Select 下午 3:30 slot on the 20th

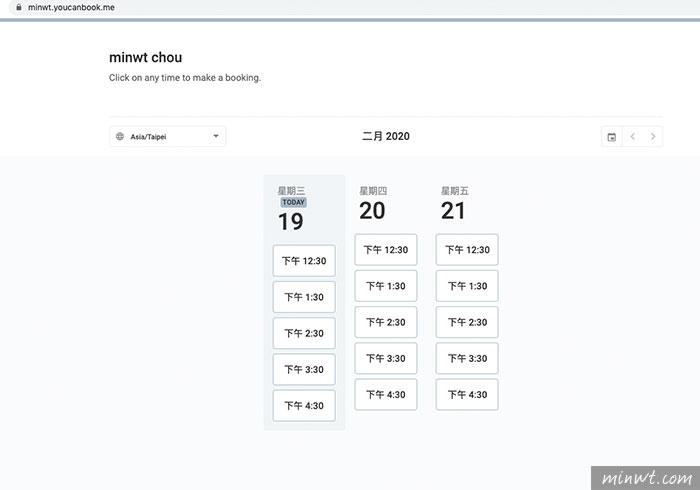tap(386, 358)
